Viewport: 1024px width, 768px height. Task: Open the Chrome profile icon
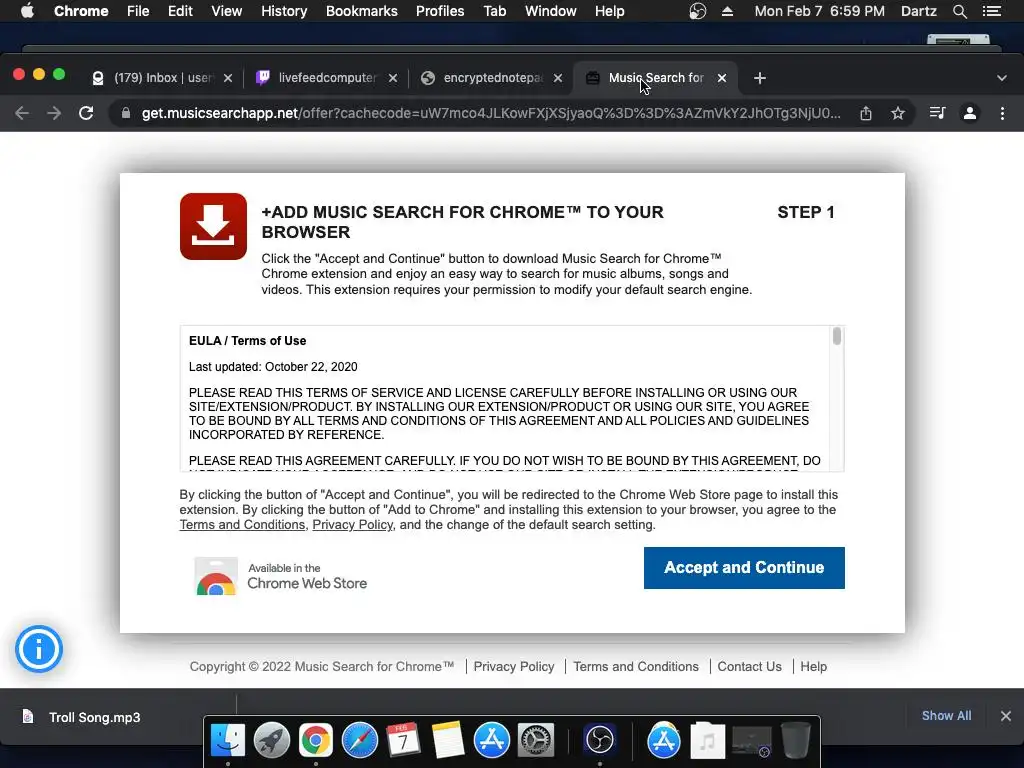(x=970, y=113)
